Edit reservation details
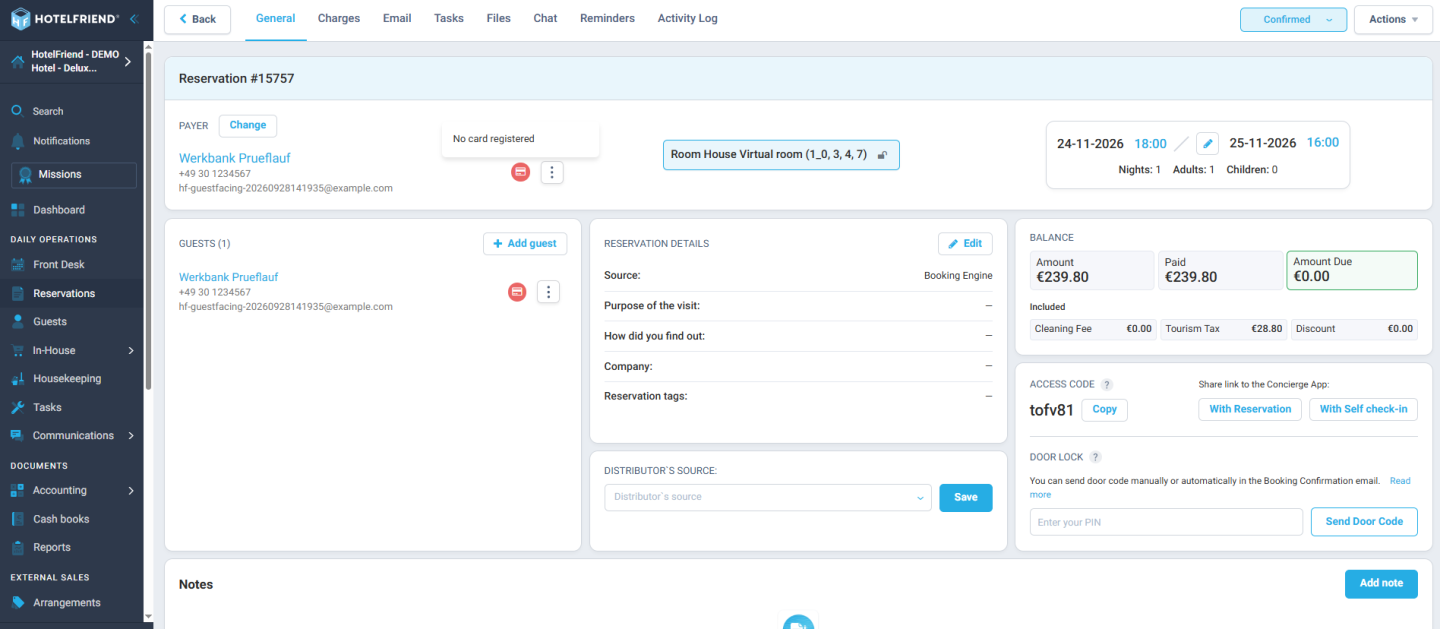Image resolution: width=1440 pixels, height=629 pixels. pyautogui.click(x=965, y=244)
